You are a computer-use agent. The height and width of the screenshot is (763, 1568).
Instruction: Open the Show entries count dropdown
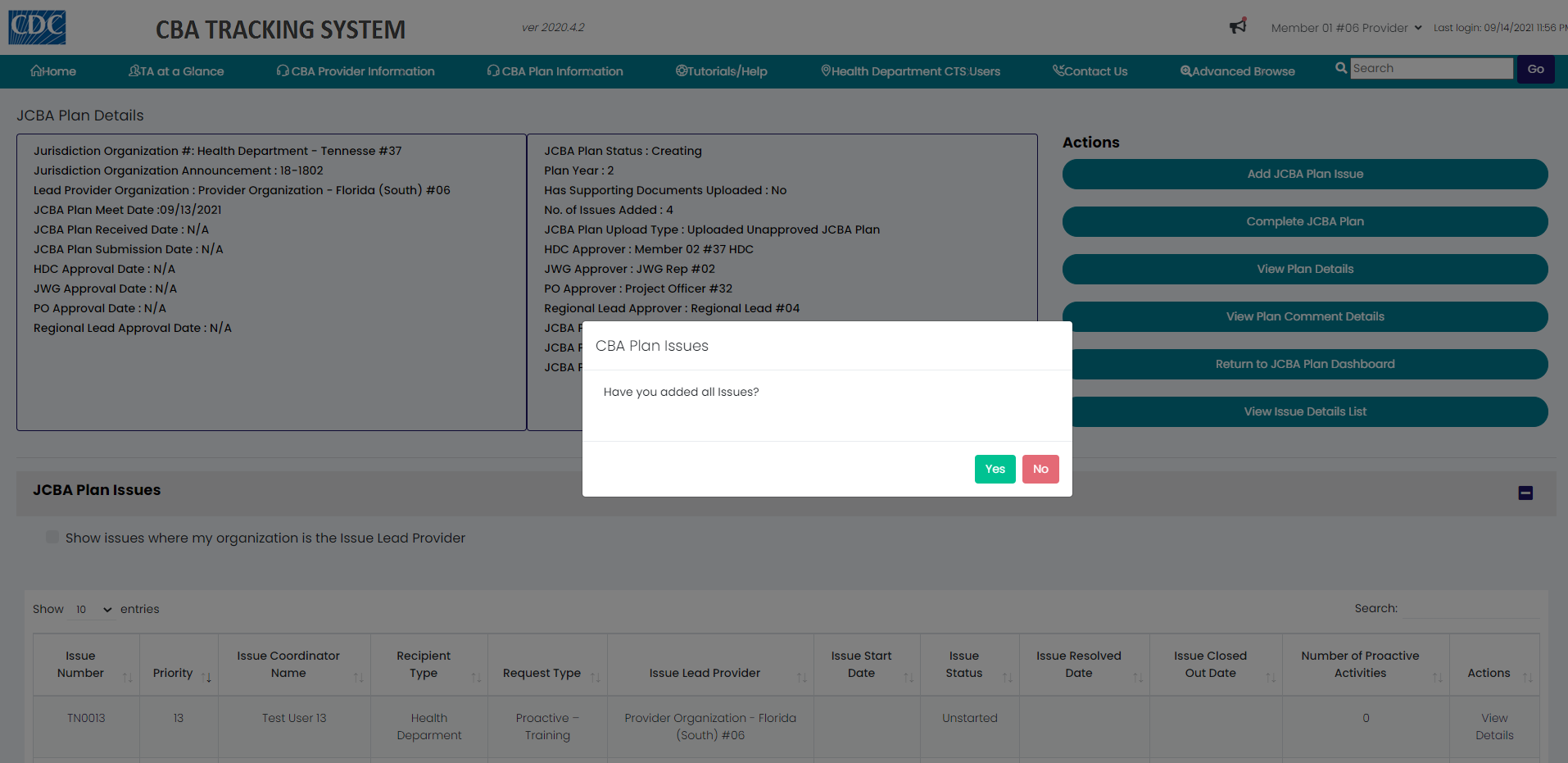click(x=93, y=609)
